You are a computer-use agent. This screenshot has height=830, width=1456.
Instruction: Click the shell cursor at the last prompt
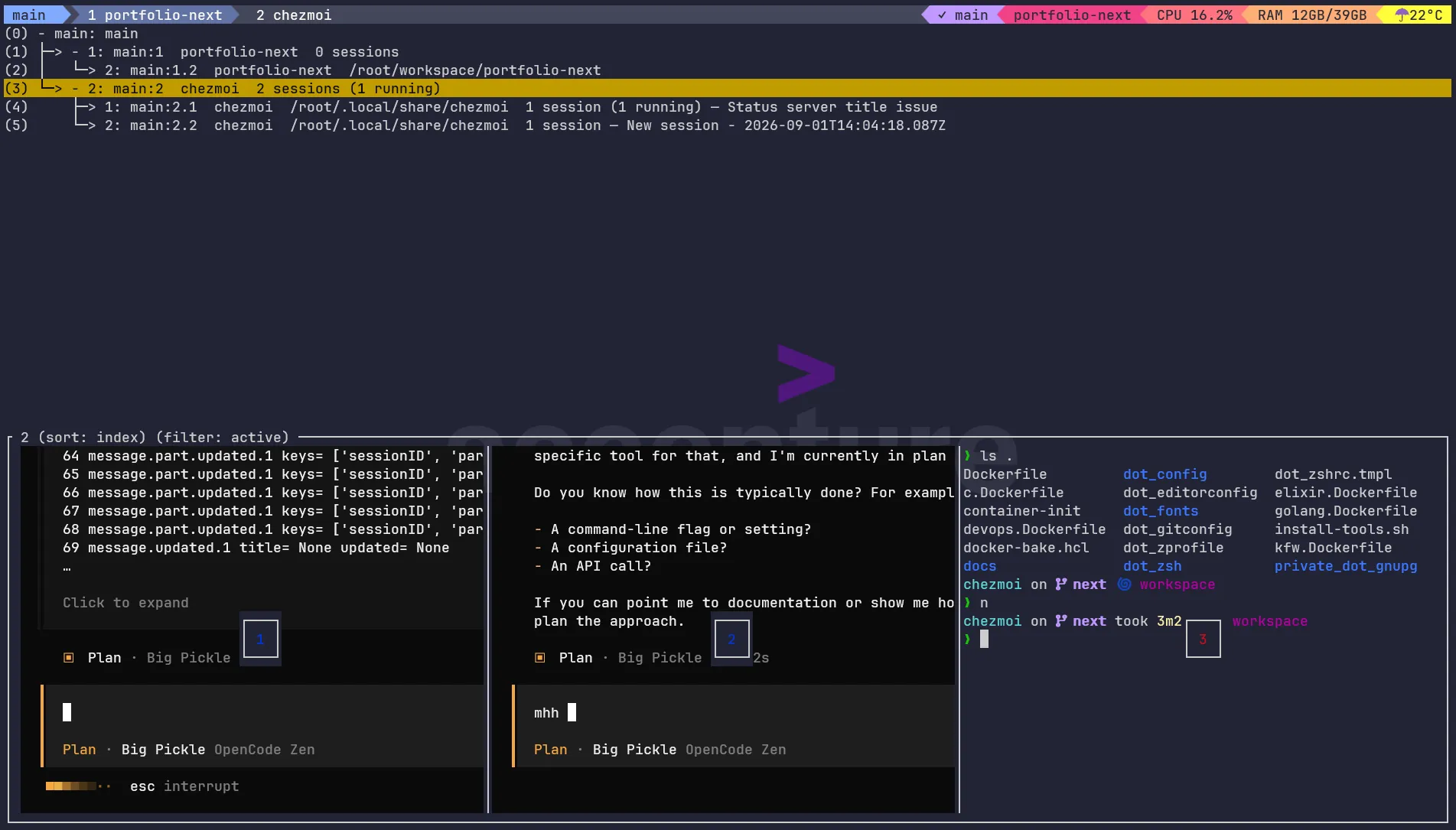point(984,640)
